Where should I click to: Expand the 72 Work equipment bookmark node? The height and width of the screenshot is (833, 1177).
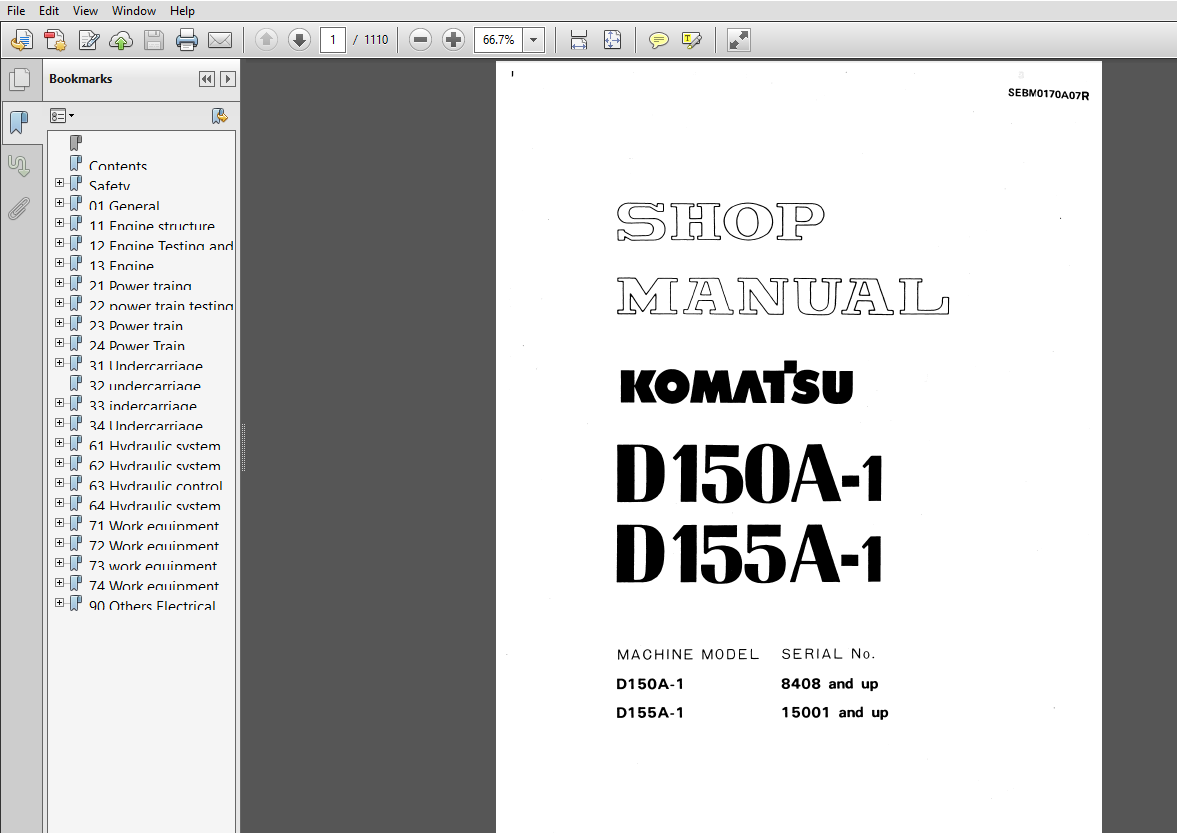[59, 543]
